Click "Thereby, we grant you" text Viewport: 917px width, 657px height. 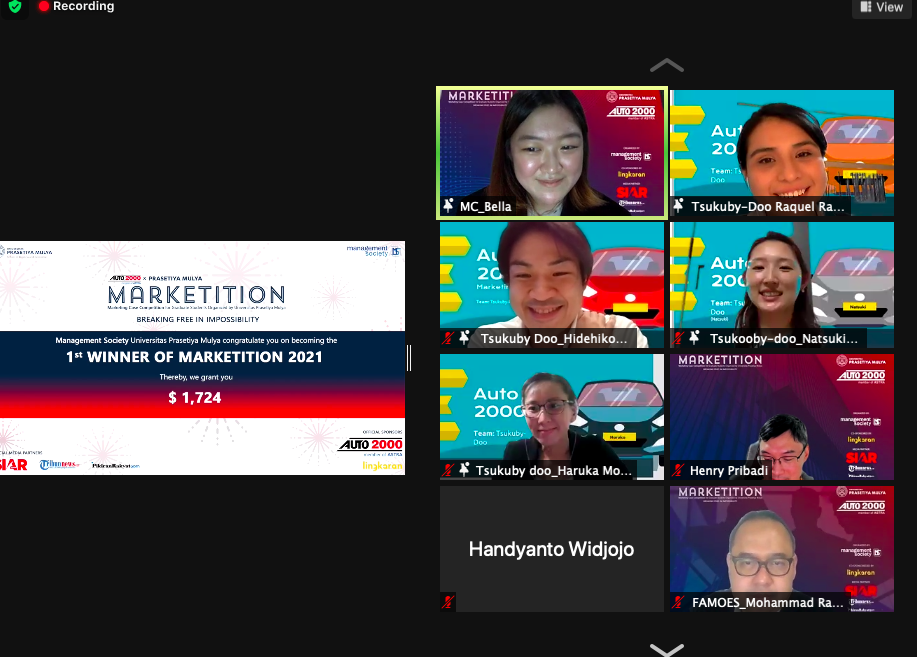click(196, 377)
